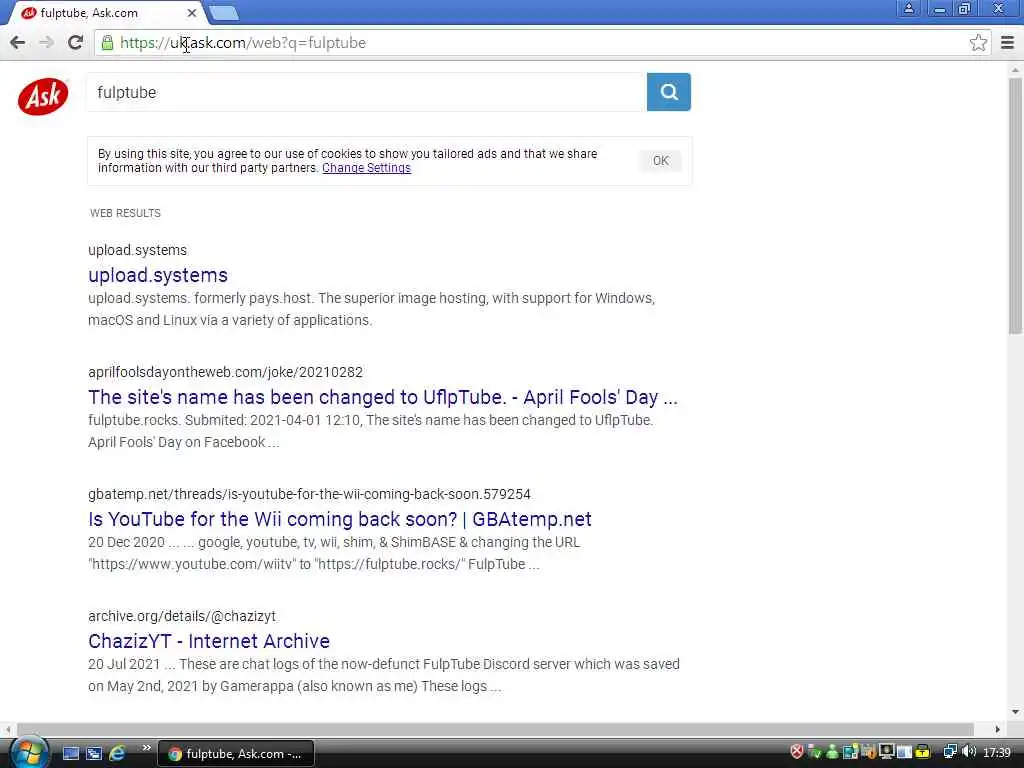Click the red shield tray icon
This screenshot has height=768, width=1024.
pos(797,752)
